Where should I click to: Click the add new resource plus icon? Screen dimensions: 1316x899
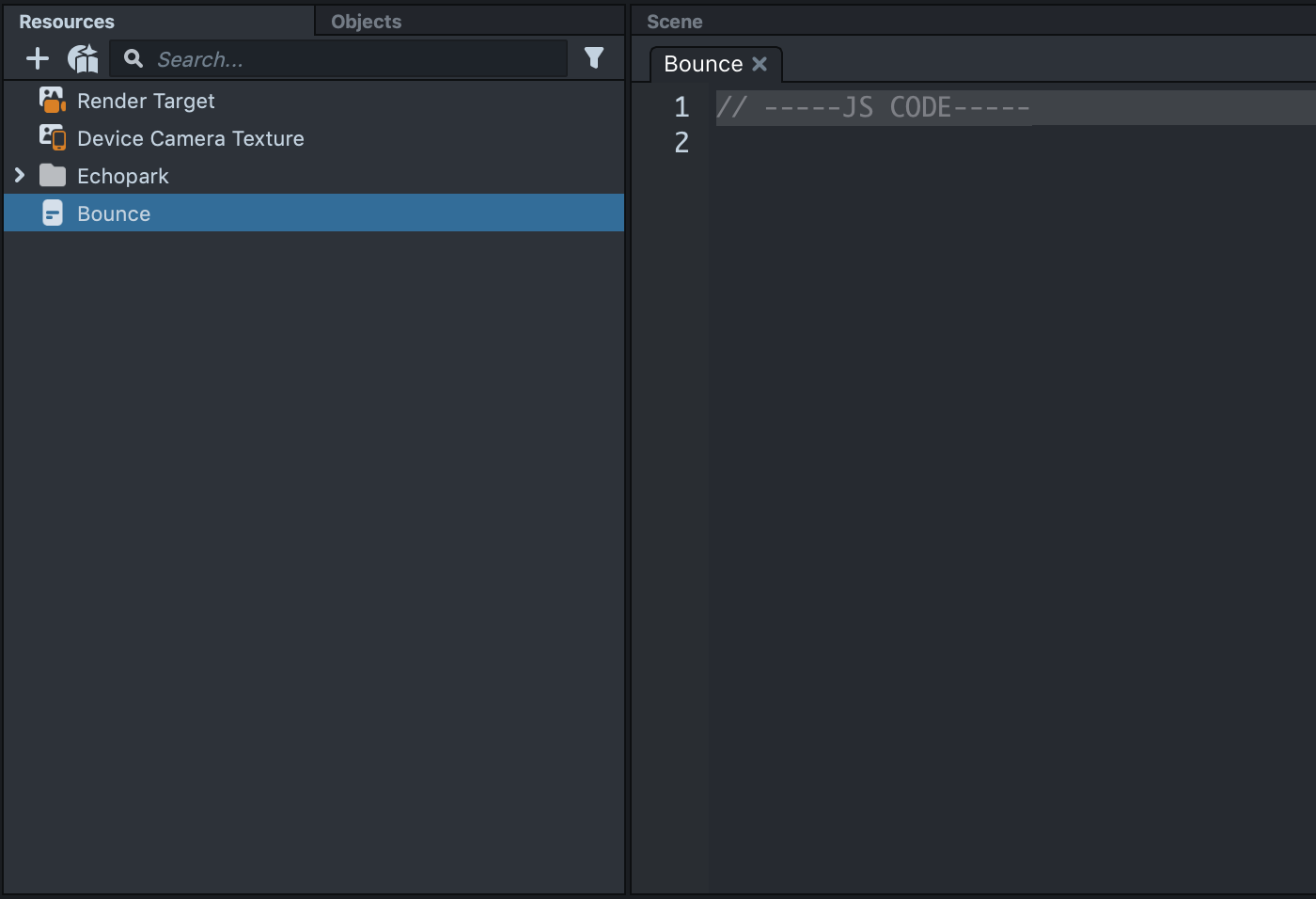tap(38, 57)
